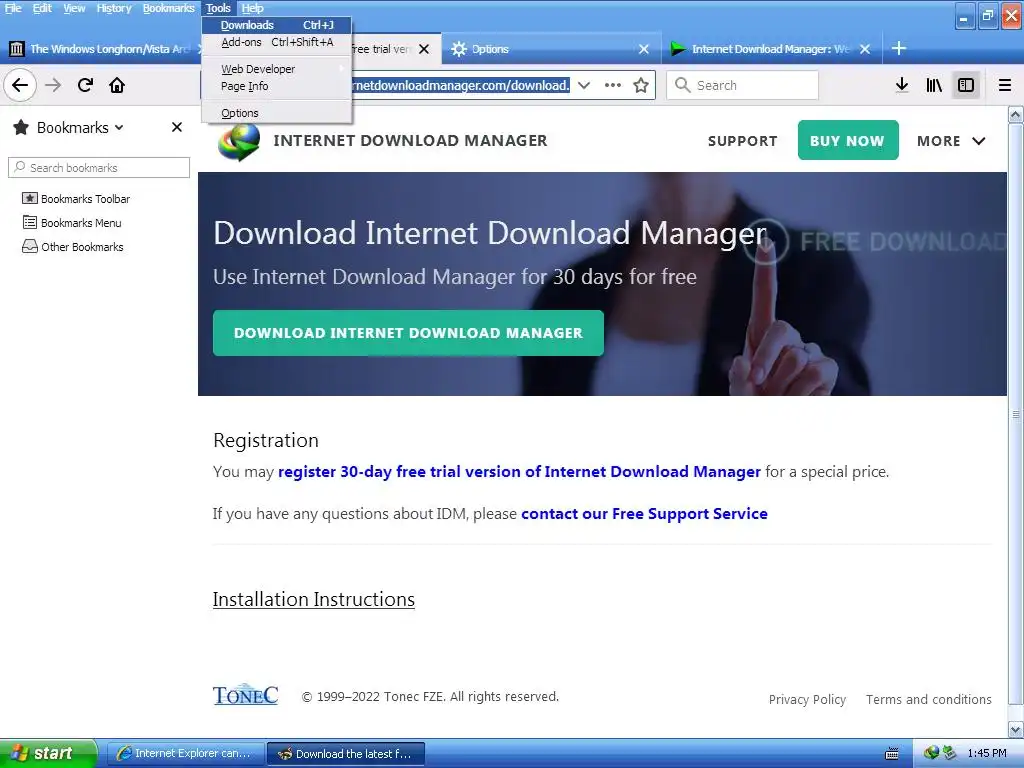Open the Help menu
This screenshot has height=768, width=1024.
(x=252, y=8)
